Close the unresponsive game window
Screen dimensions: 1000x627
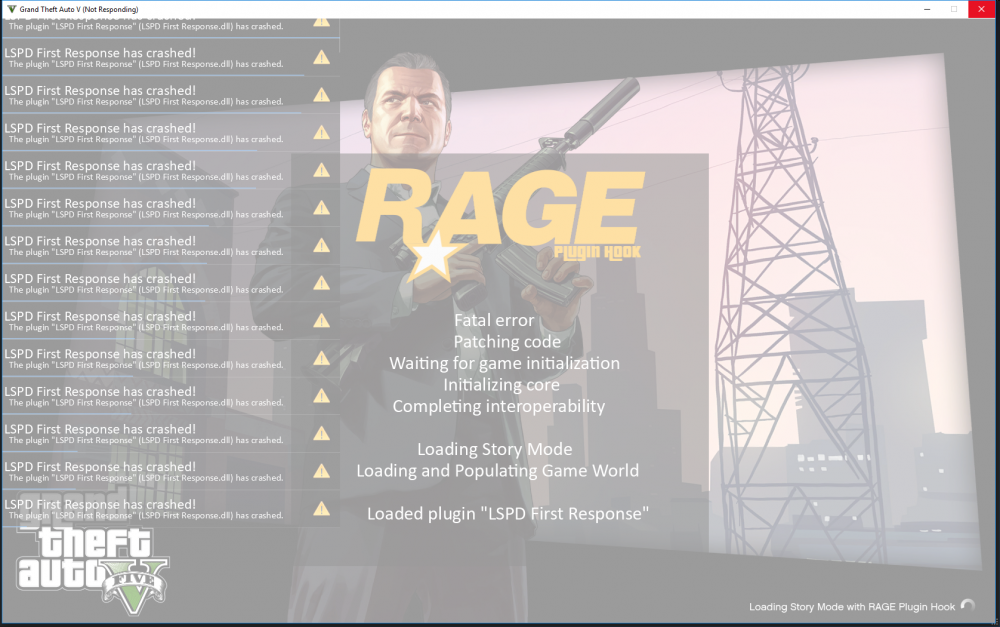(x=981, y=9)
